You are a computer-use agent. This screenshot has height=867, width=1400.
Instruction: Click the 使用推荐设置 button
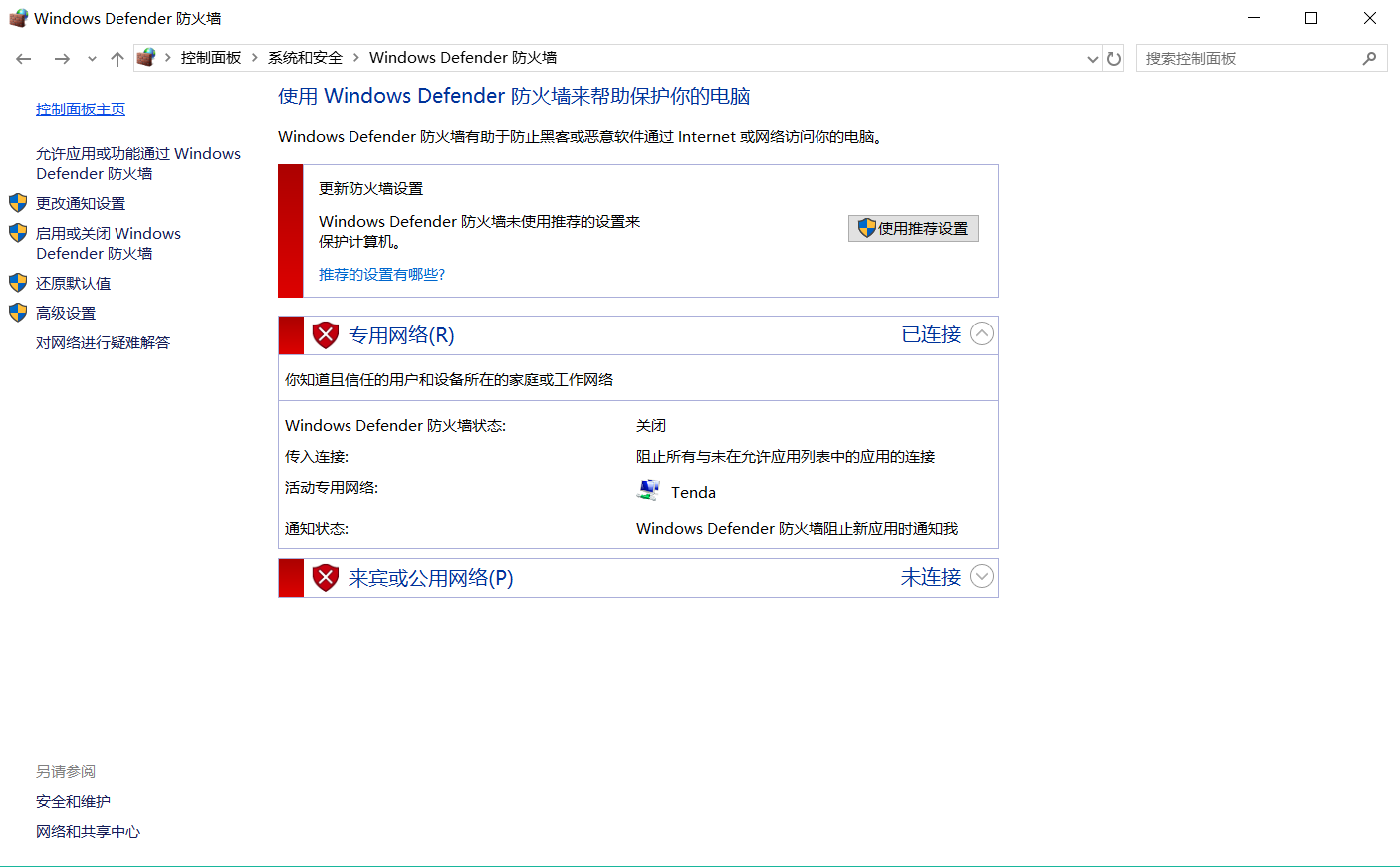(x=913, y=228)
